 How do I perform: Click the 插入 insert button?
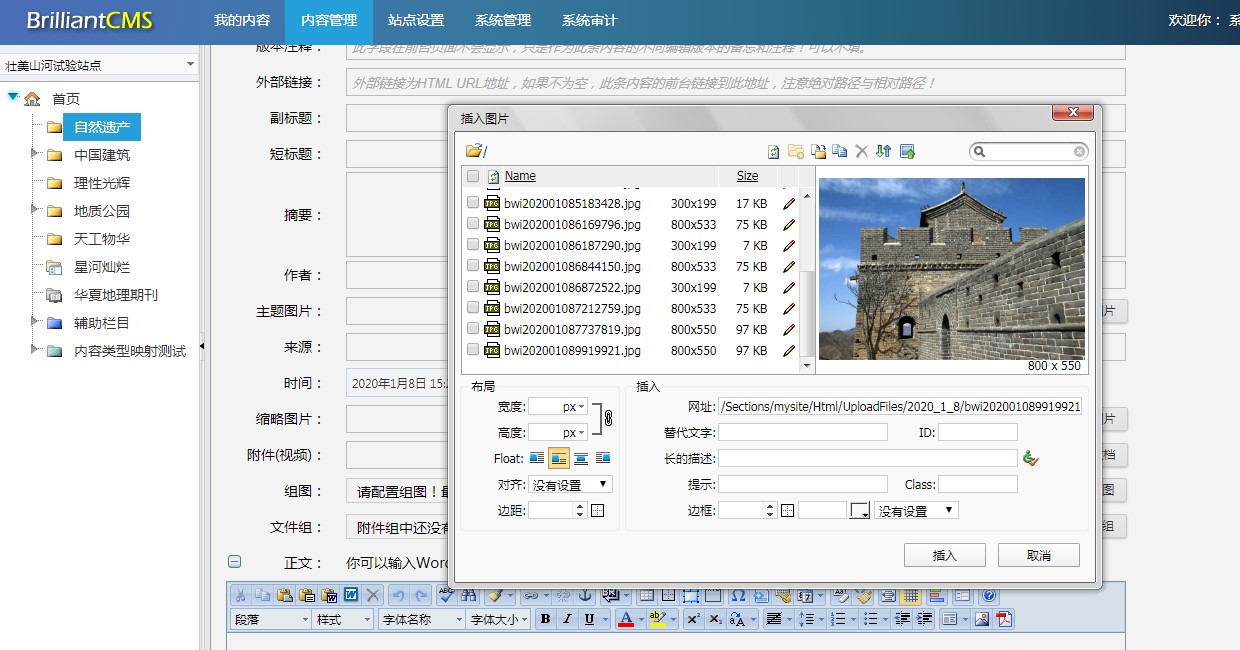tap(944, 556)
